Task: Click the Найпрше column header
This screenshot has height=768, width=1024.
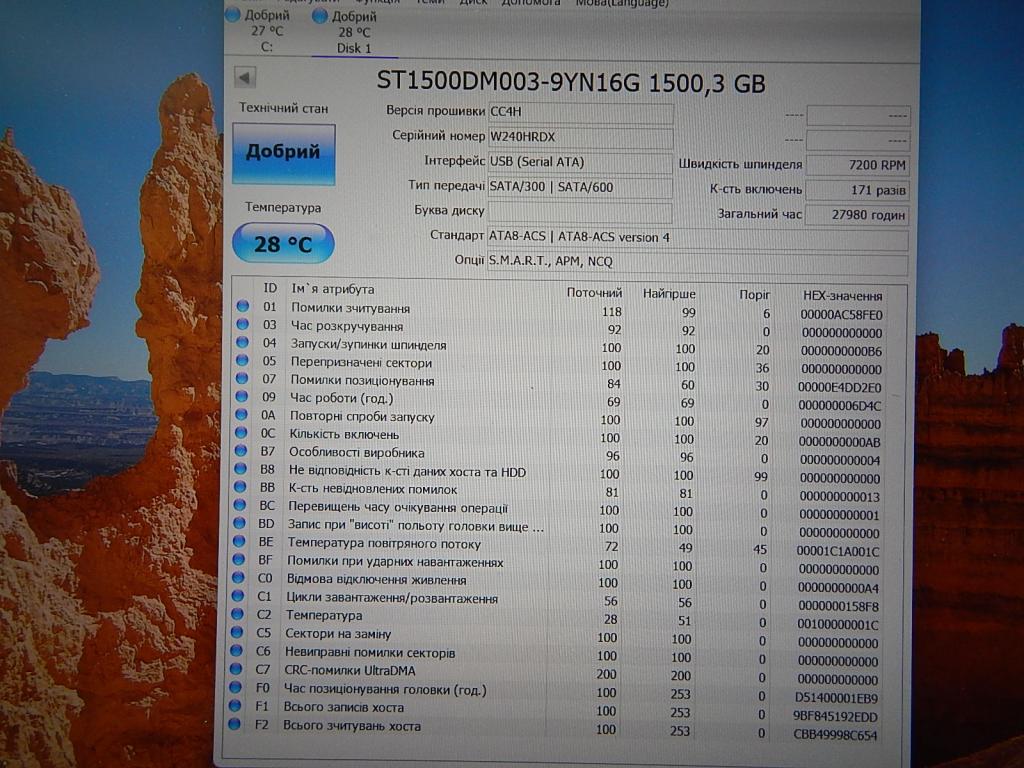Action: pyautogui.click(x=669, y=294)
